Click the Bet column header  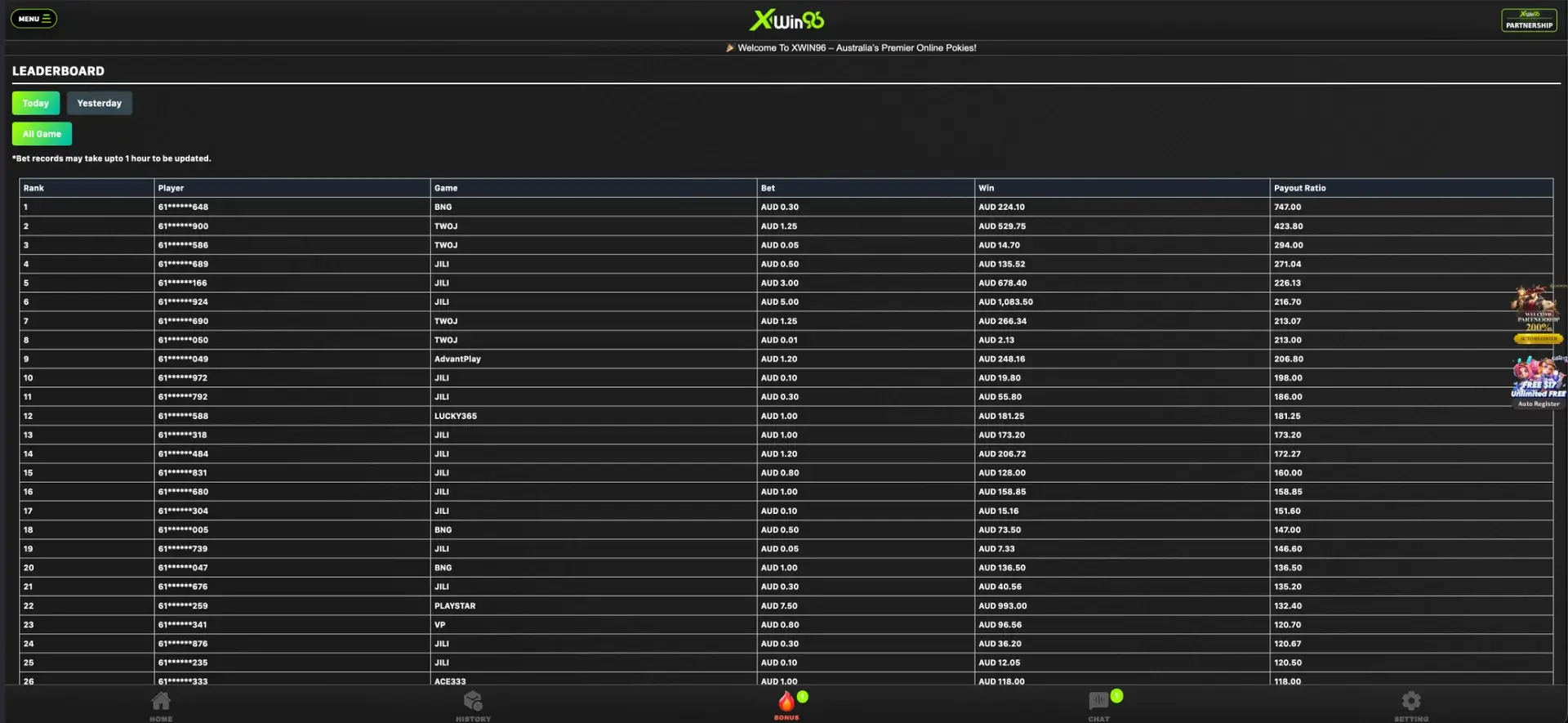tap(866, 188)
